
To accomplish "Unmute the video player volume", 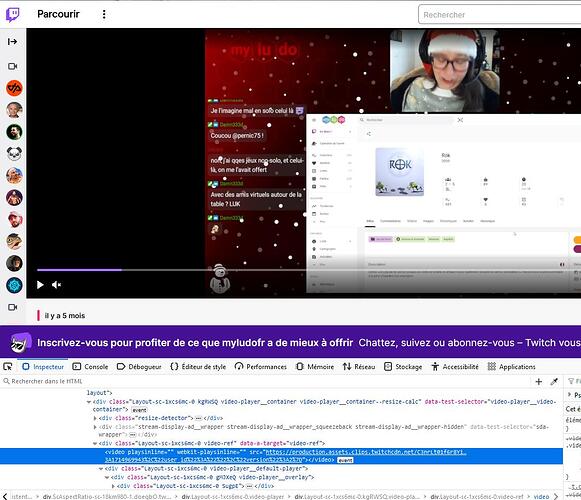I will click(x=57, y=285).
